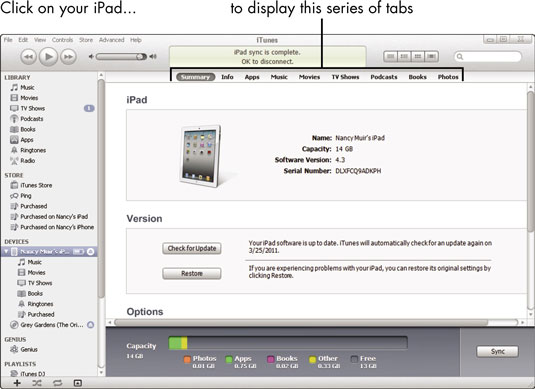The width and height of the screenshot is (535, 389).
Task: Eject the Grey Gardens disc
Action: 90,325
